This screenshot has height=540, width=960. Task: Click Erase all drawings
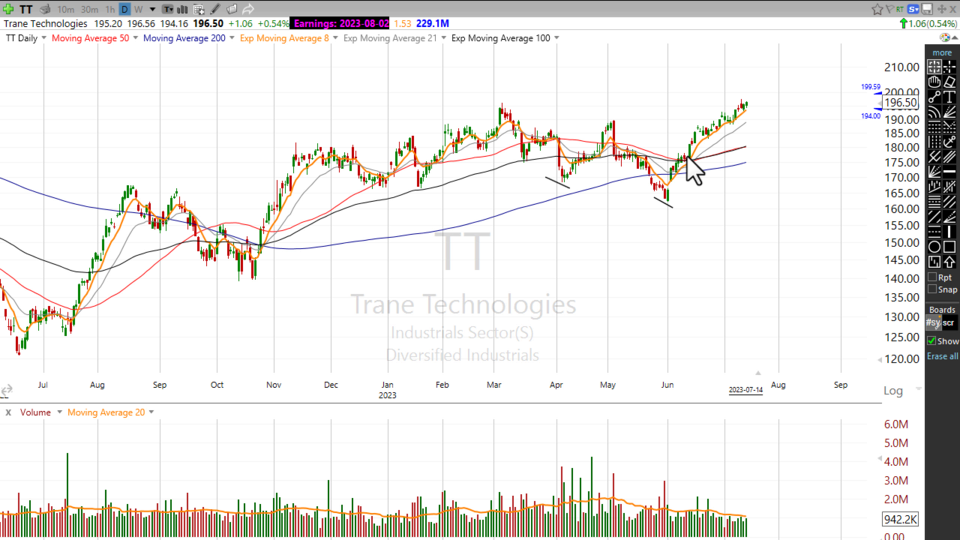pos(942,356)
